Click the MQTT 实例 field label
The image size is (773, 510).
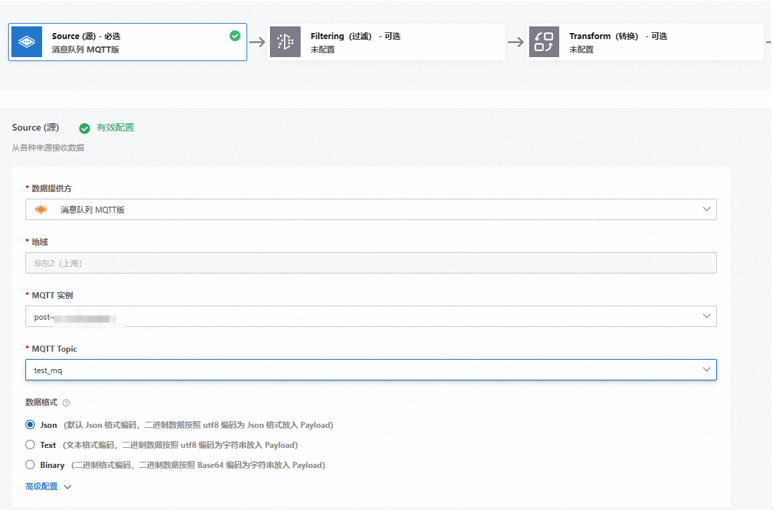click(52, 296)
